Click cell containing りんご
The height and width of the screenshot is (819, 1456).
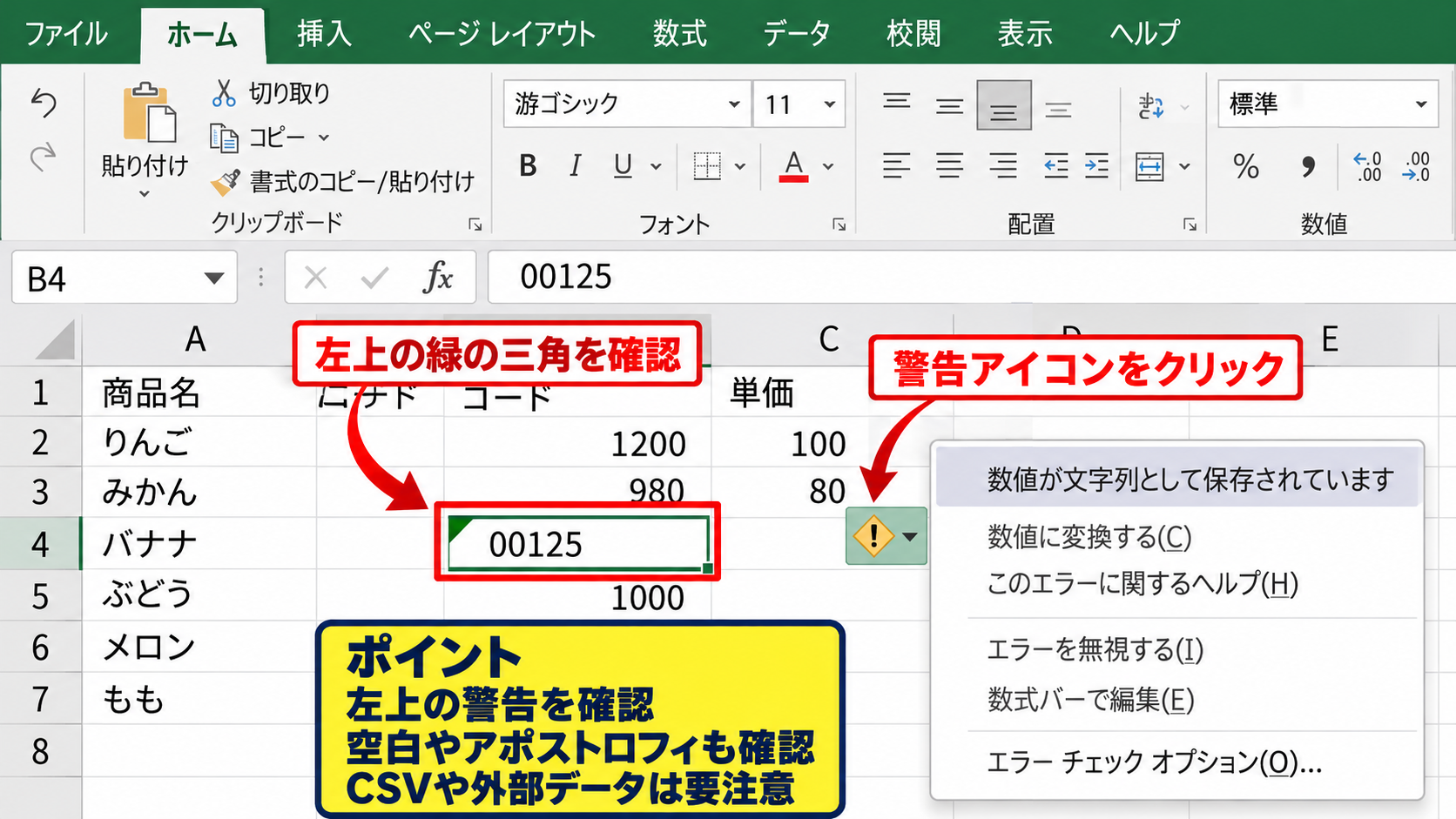[x=199, y=442]
